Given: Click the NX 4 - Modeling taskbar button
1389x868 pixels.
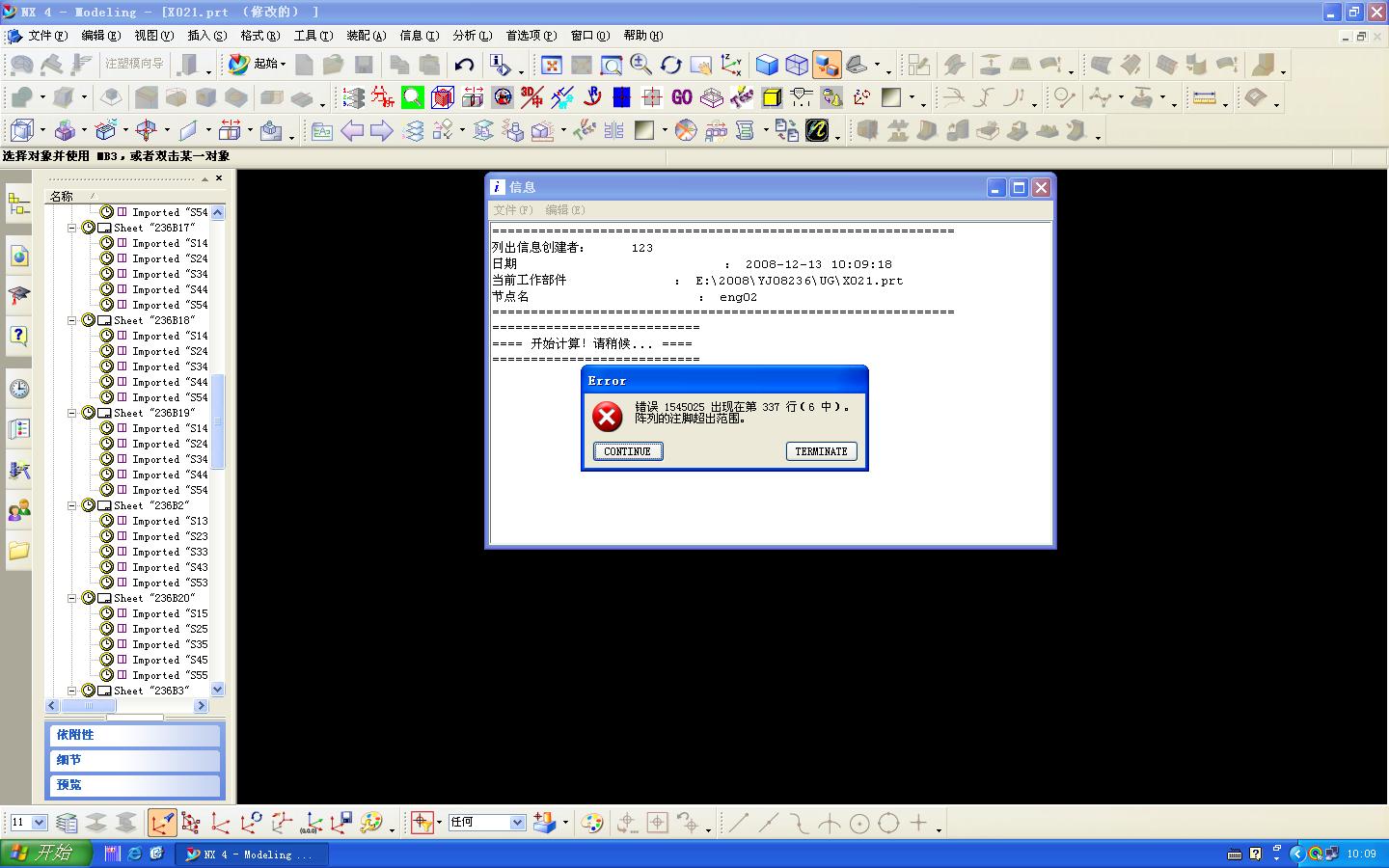Looking at the screenshot, I should 252,854.
